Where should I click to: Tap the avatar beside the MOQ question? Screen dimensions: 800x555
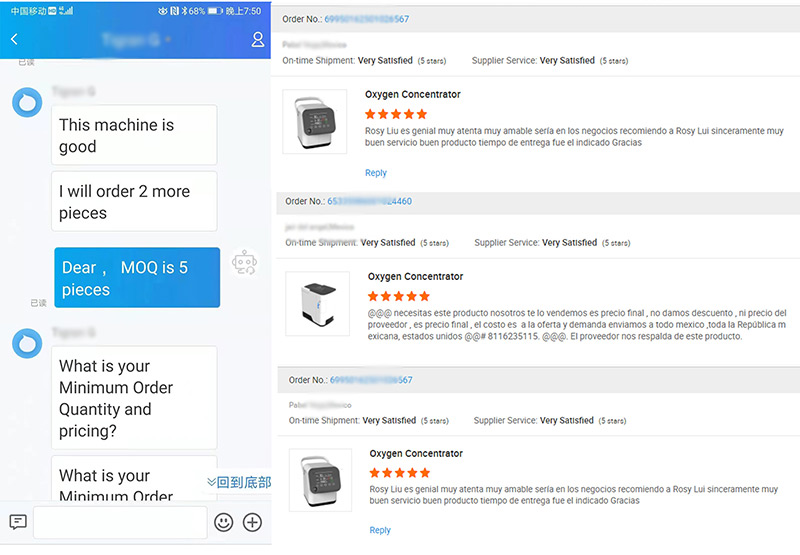coord(27,344)
